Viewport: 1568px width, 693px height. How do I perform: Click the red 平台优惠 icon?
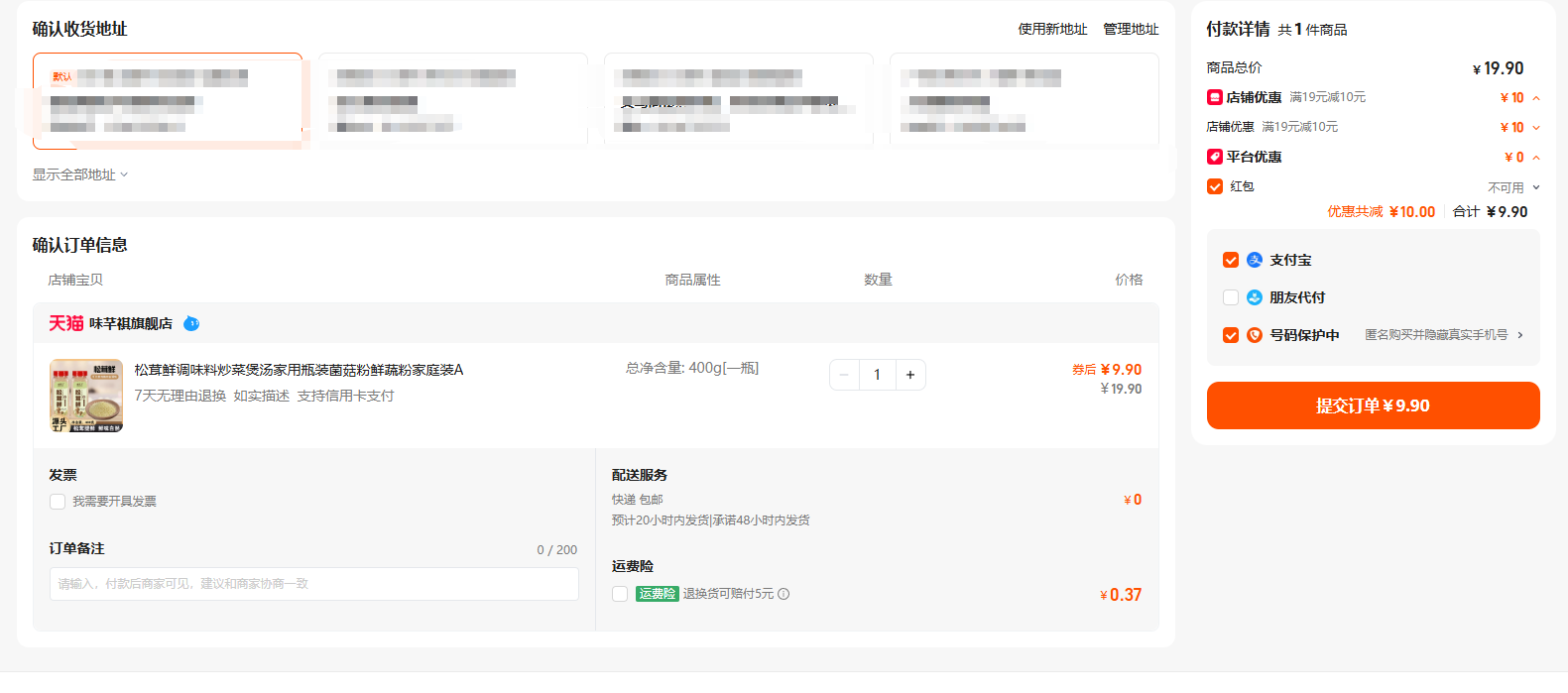coord(1214,157)
